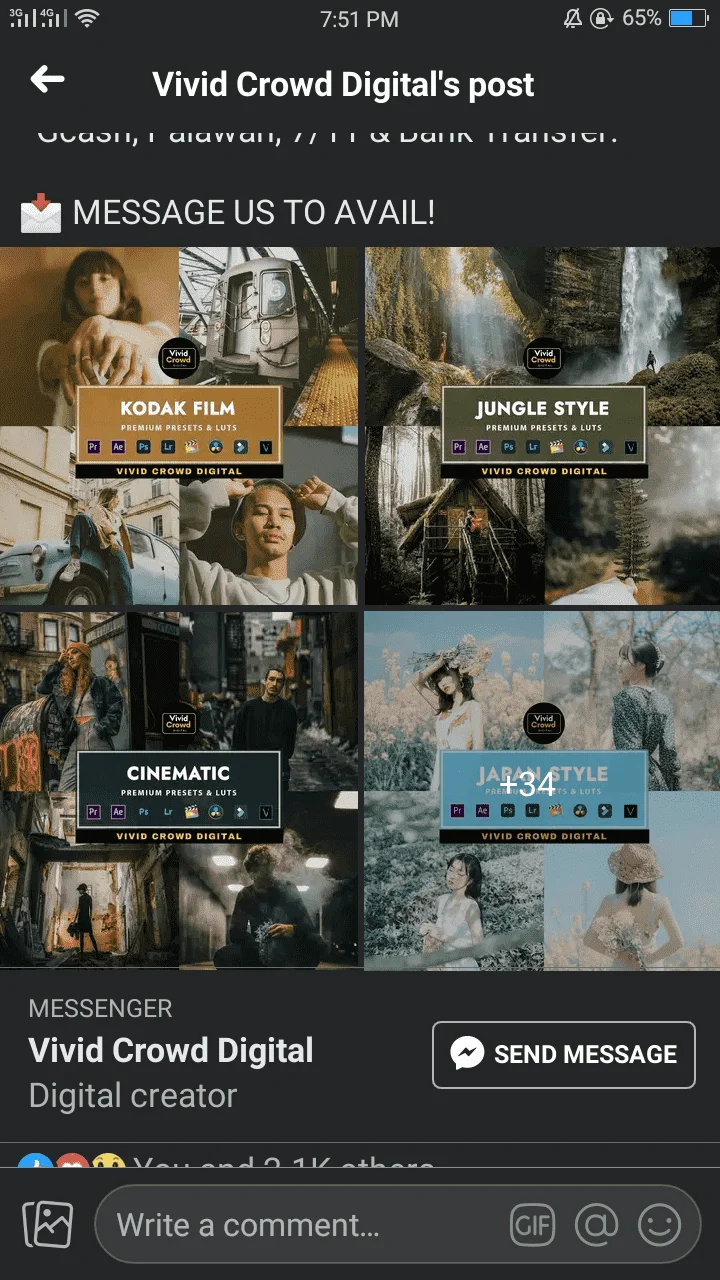Screen dimensions: 720x1280
Task: Open the gallery picker in the comment bar
Action: click(x=48, y=1225)
